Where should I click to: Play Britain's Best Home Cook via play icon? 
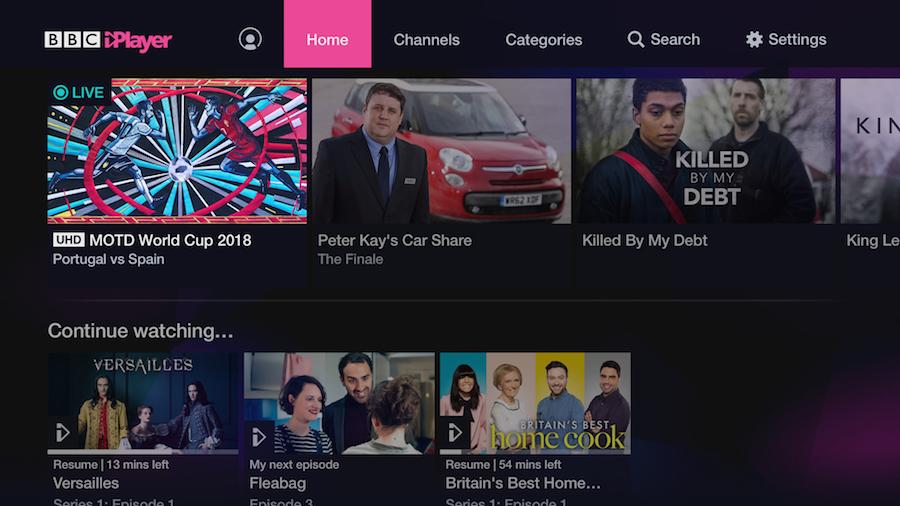click(x=455, y=432)
